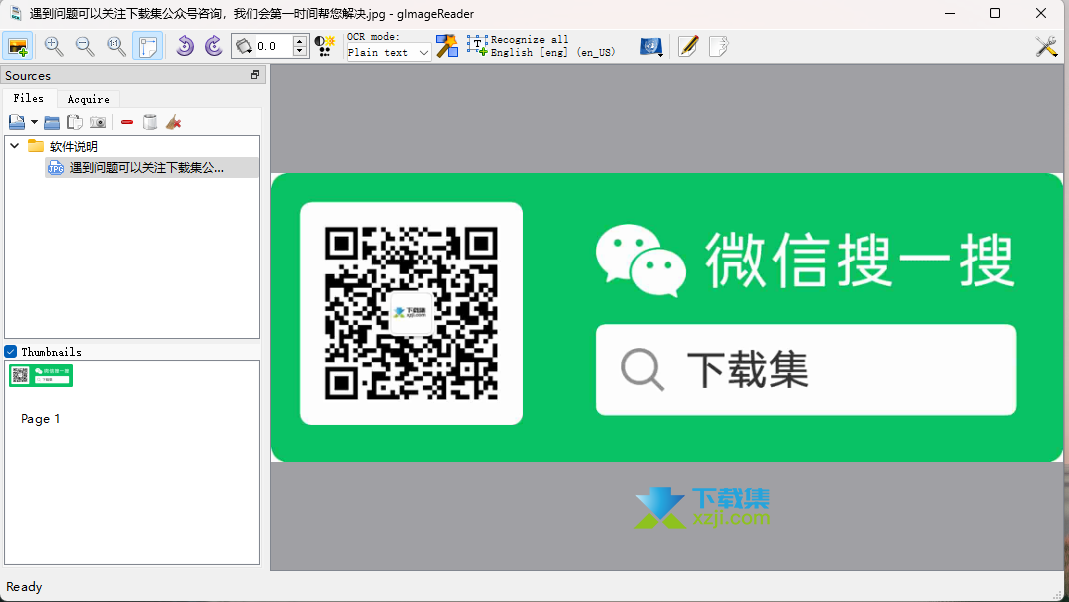
Task: Uncheck the Thumbnails checkbox
Action: 11,352
